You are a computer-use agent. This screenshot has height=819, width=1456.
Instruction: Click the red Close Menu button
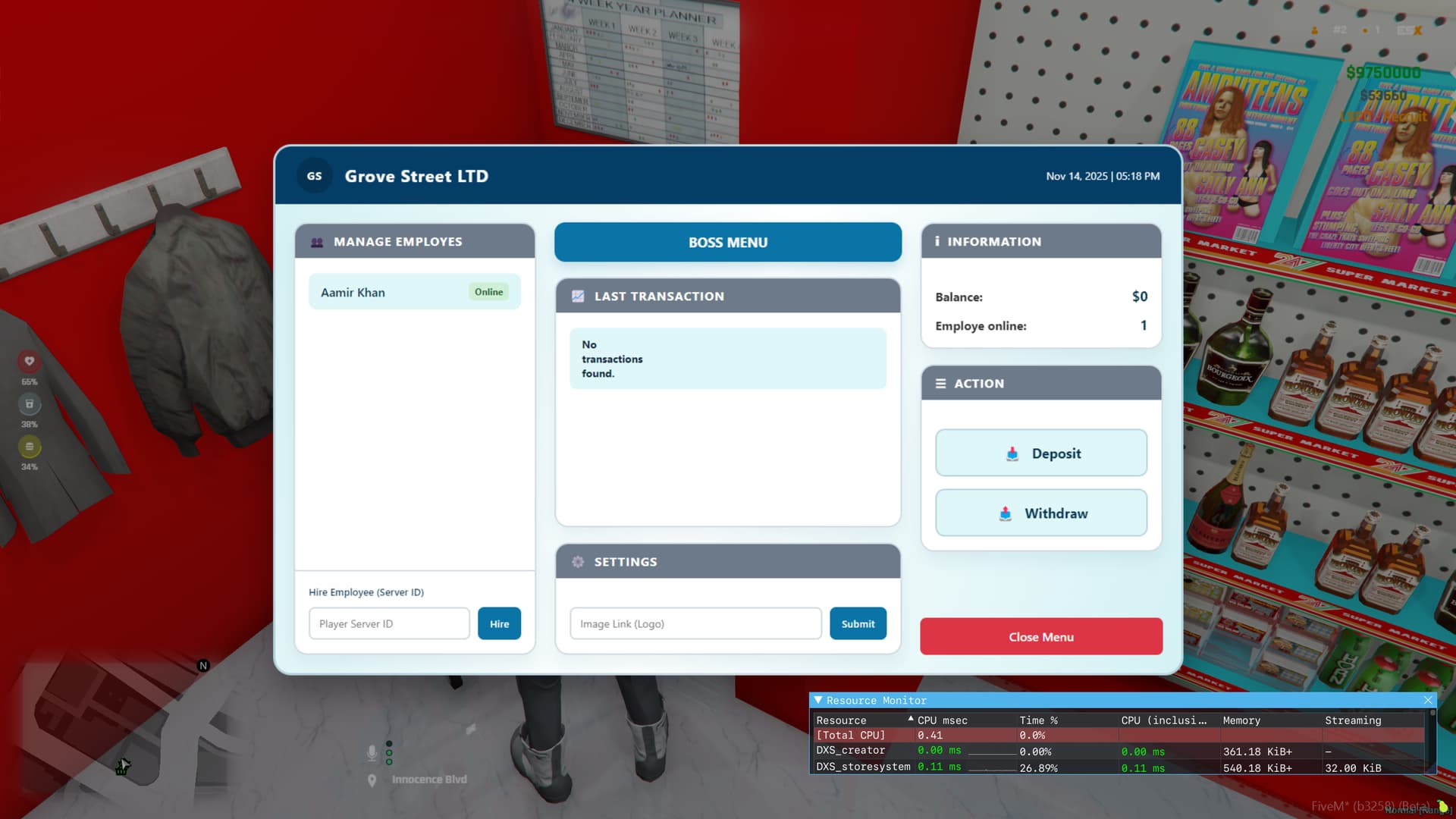pyautogui.click(x=1041, y=636)
